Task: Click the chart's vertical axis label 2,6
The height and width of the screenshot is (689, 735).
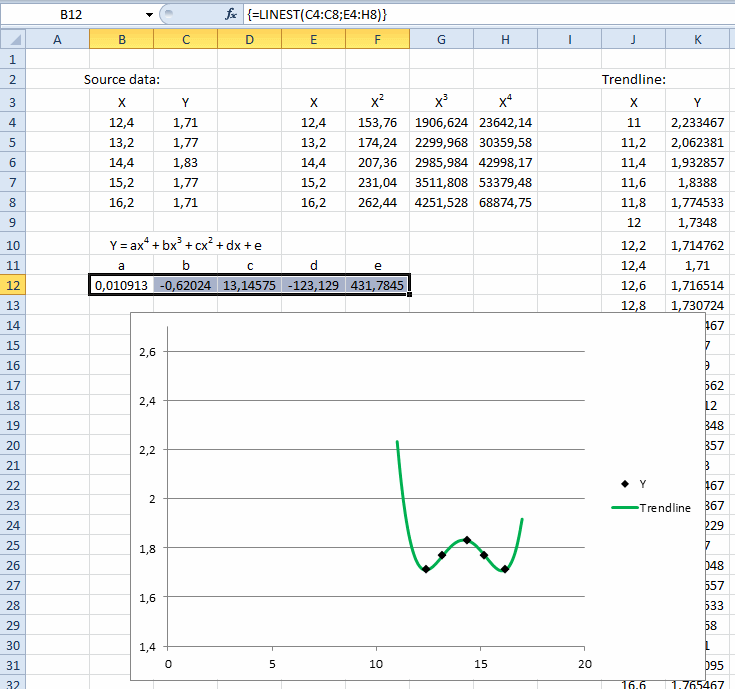Action: (x=147, y=352)
